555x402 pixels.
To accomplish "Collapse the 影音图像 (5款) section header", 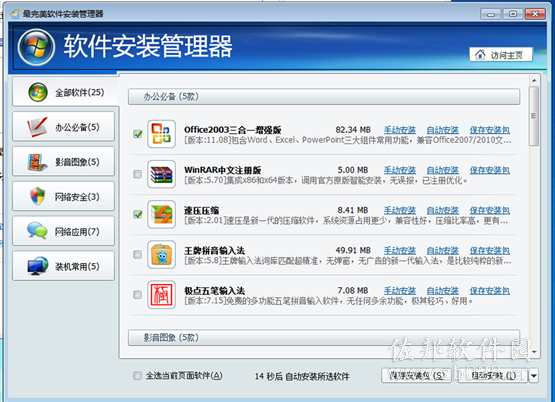I will click(x=324, y=338).
